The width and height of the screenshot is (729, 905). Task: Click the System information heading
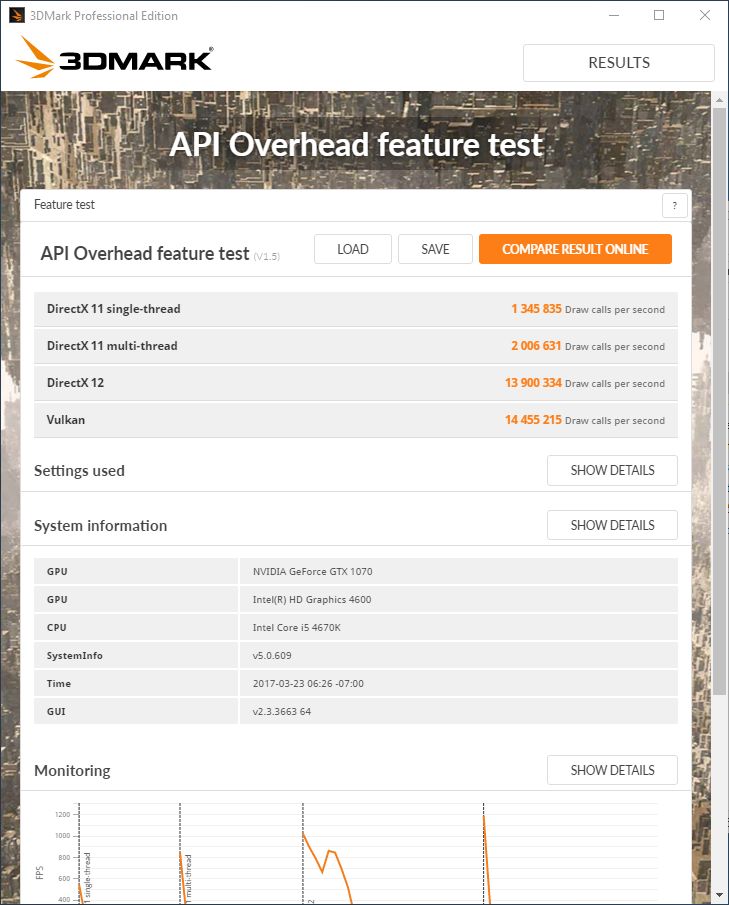pyautogui.click(x=100, y=525)
